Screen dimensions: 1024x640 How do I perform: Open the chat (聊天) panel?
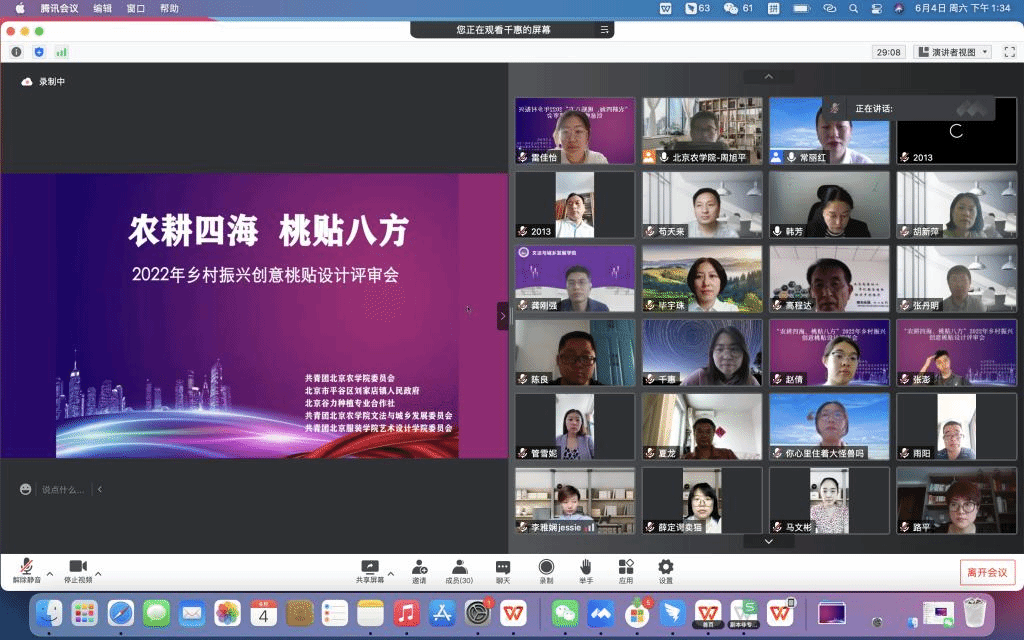point(503,567)
